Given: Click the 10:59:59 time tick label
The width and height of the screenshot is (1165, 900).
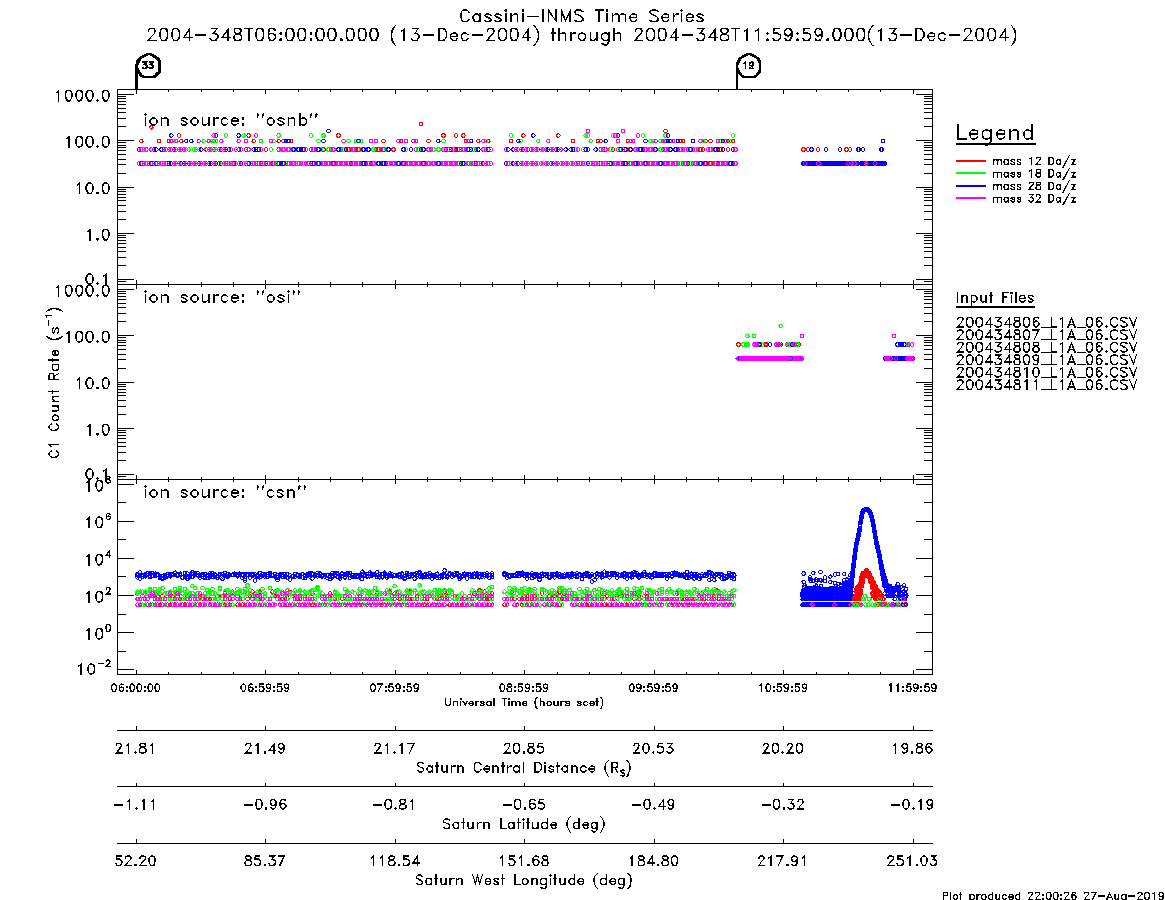Looking at the screenshot, I should tap(782, 688).
